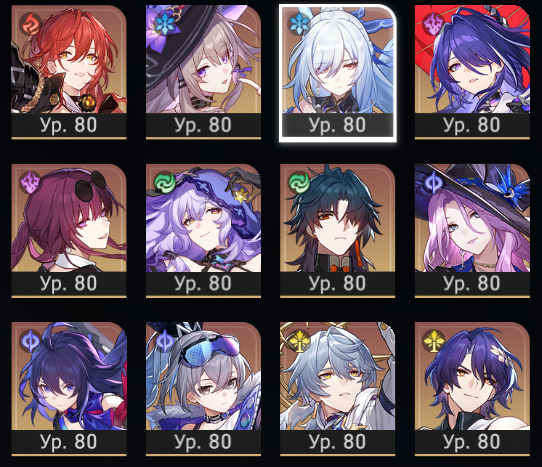
Task: Select the gray-haired Quantum character wearing goggles
Action: 203,389
